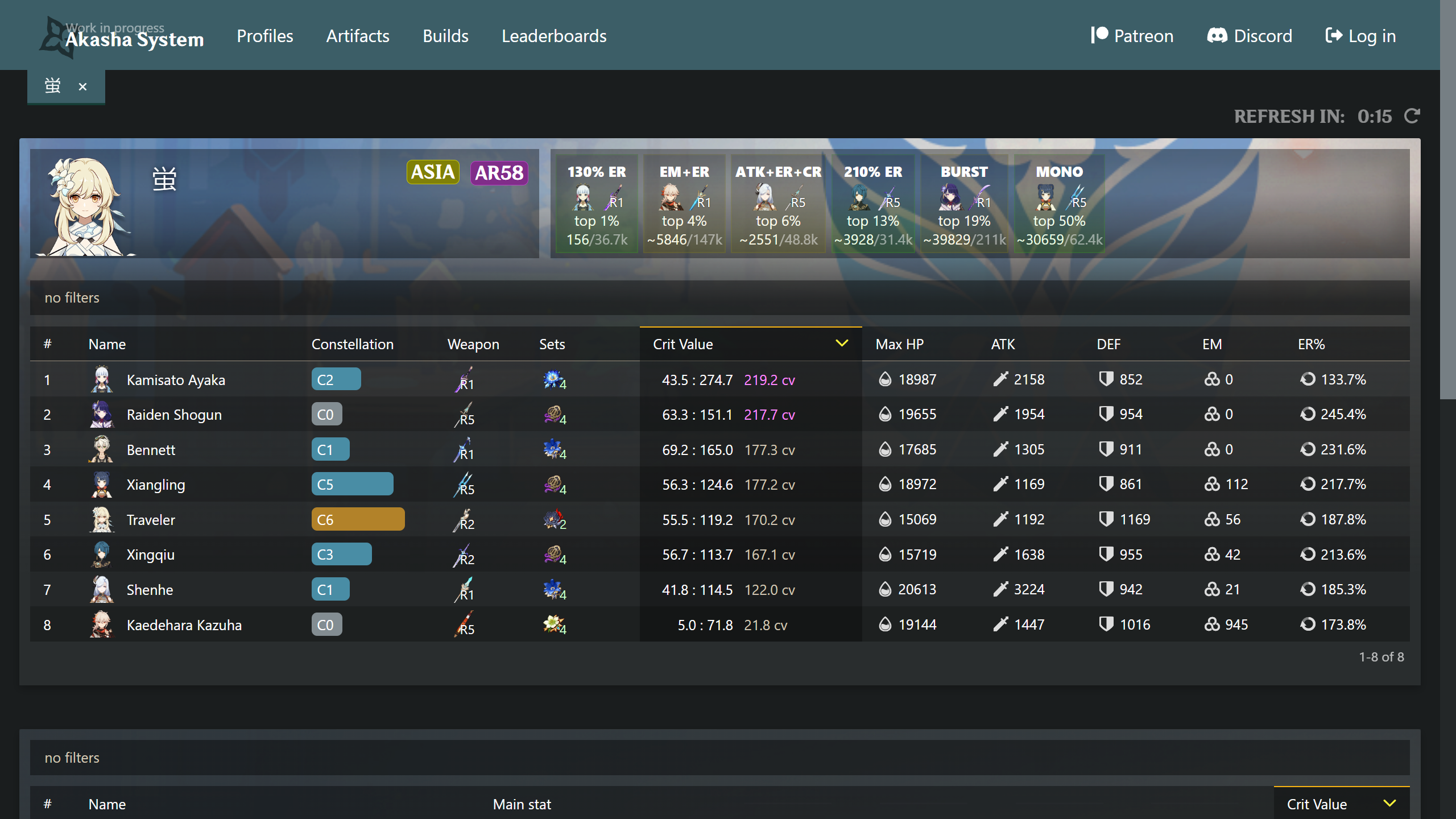Sort builds by Name column
1456x819 pixels.
tap(107, 344)
